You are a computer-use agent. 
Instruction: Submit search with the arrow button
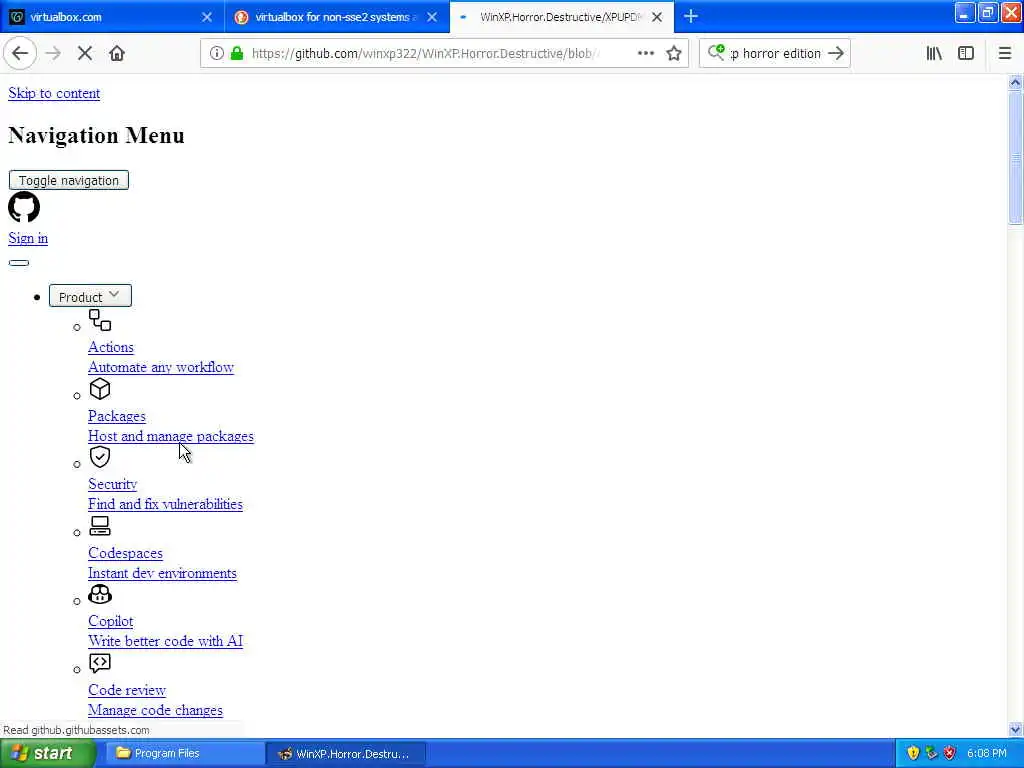tap(835, 54)
